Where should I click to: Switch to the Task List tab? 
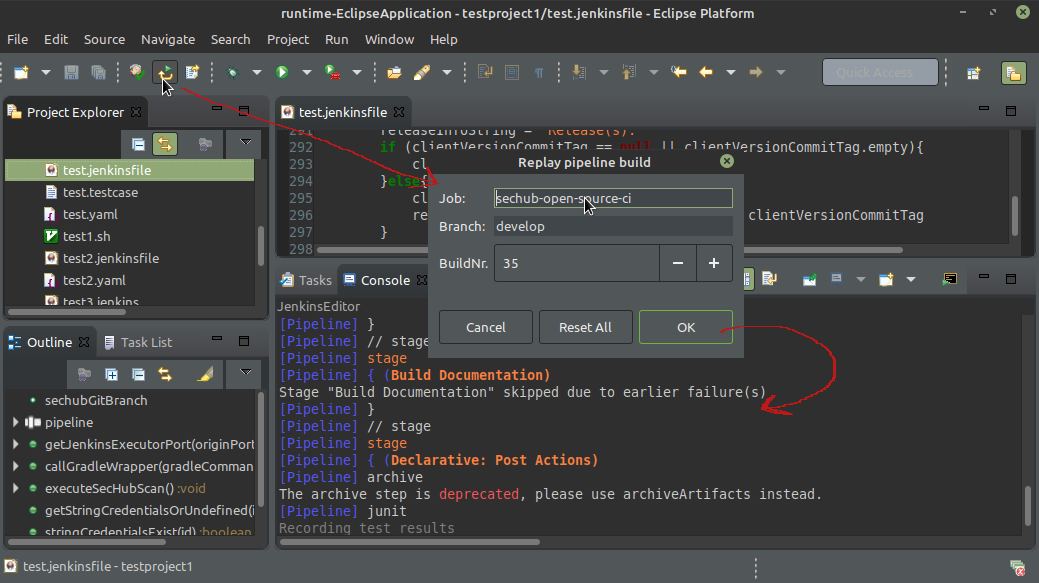click(138, 343)
